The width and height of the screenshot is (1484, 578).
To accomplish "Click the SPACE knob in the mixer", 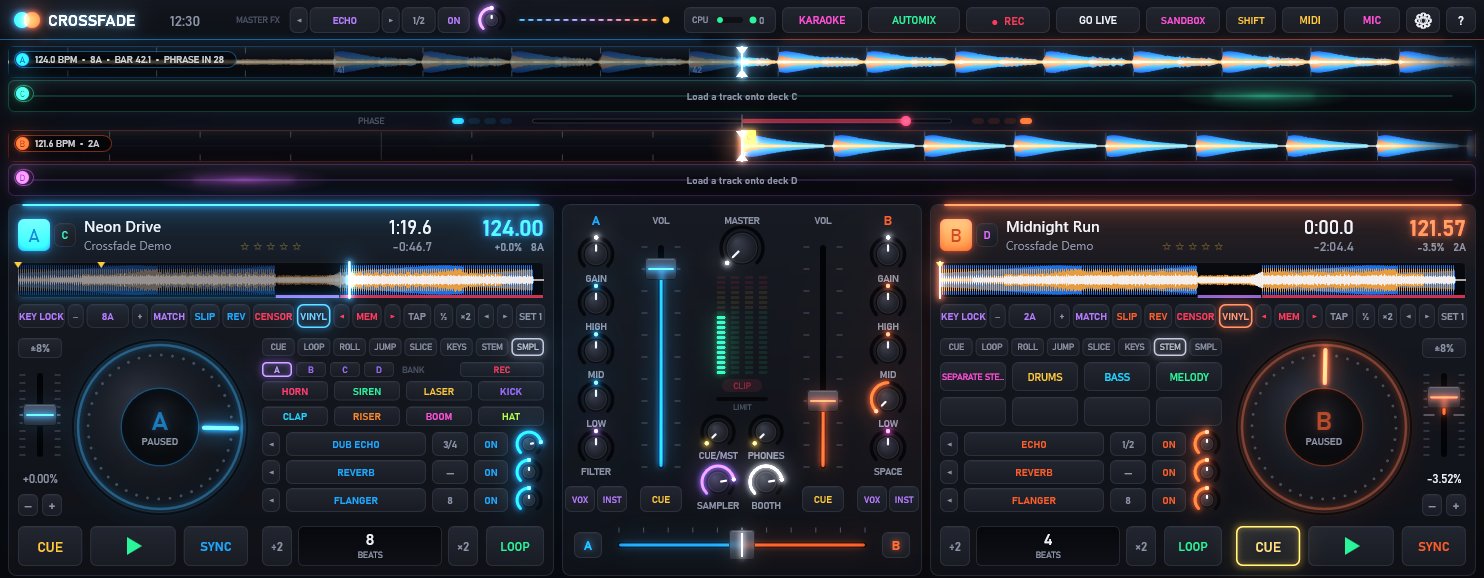I will click(x=887, y=447).
